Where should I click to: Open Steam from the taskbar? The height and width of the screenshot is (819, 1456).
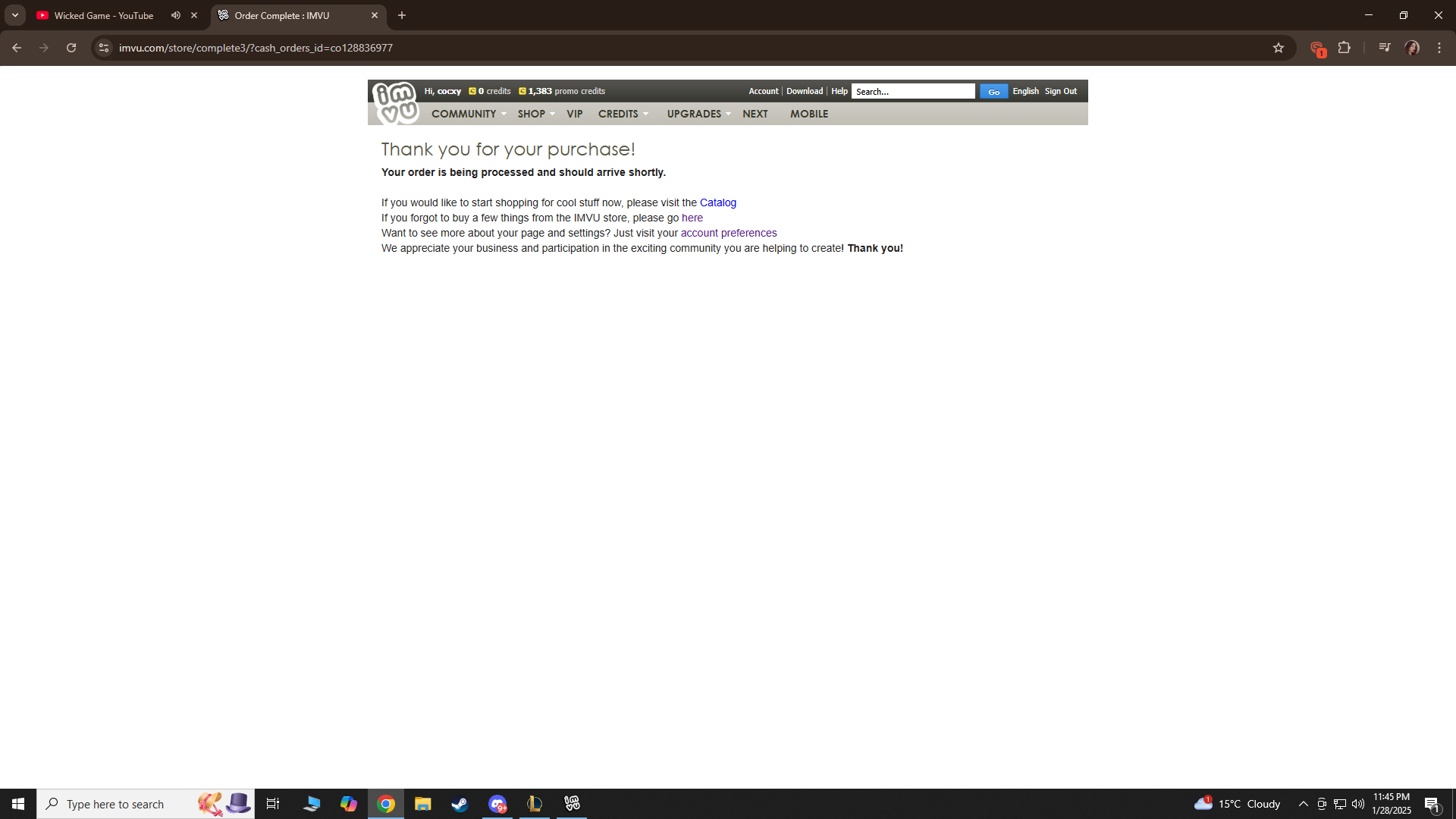coord(460,804)
